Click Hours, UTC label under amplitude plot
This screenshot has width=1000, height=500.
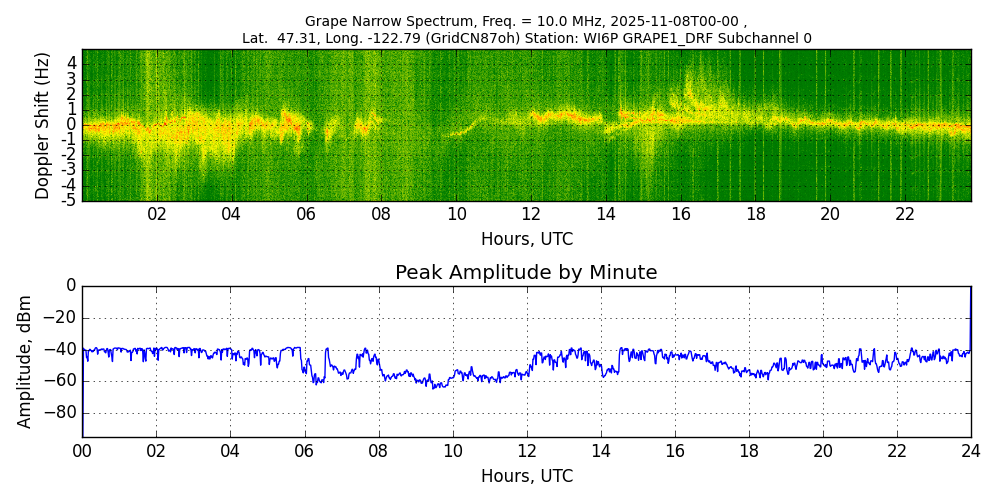click(526, 476)
